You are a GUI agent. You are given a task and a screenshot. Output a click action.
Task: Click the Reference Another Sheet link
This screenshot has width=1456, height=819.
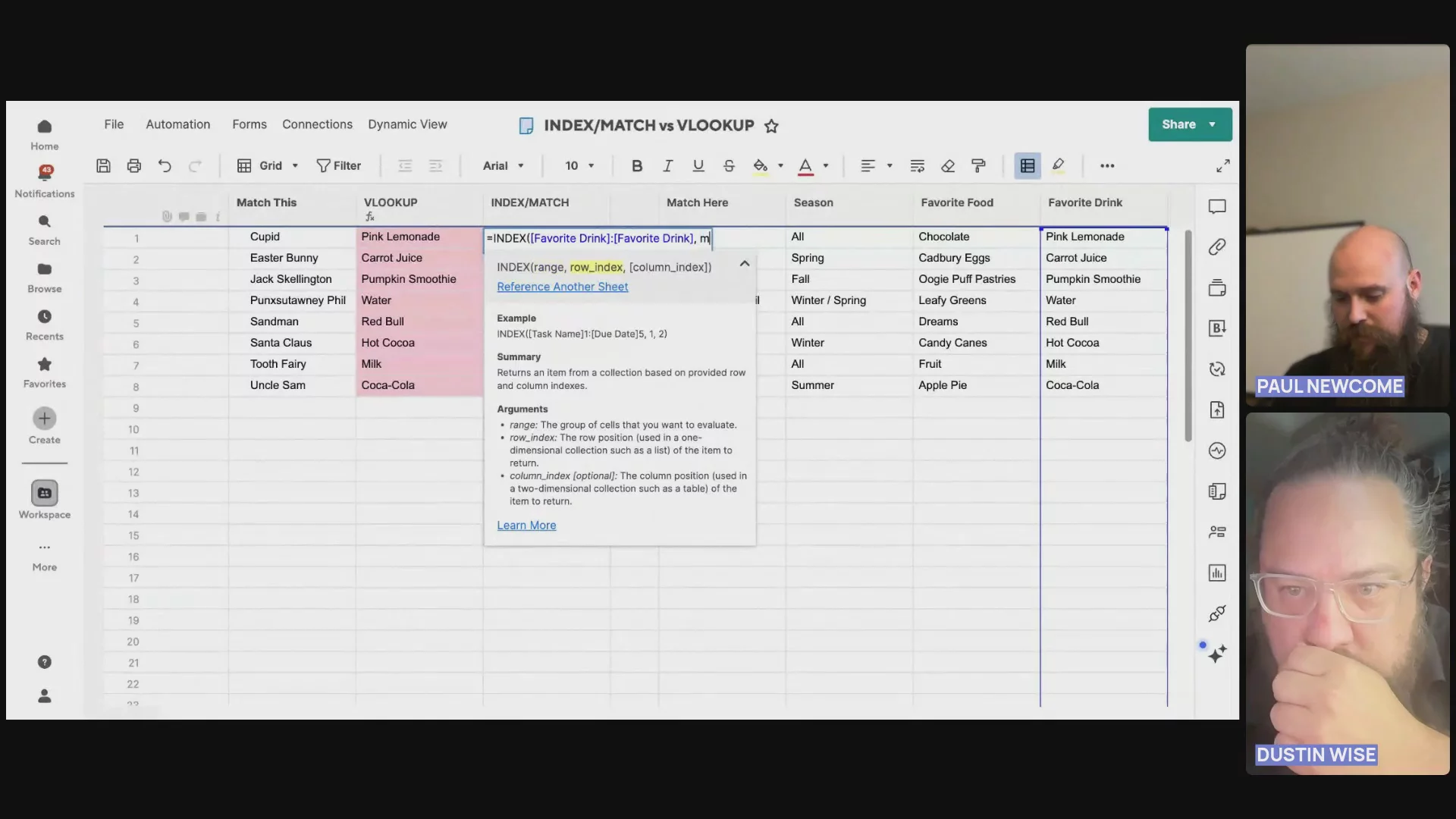point(562,287)
